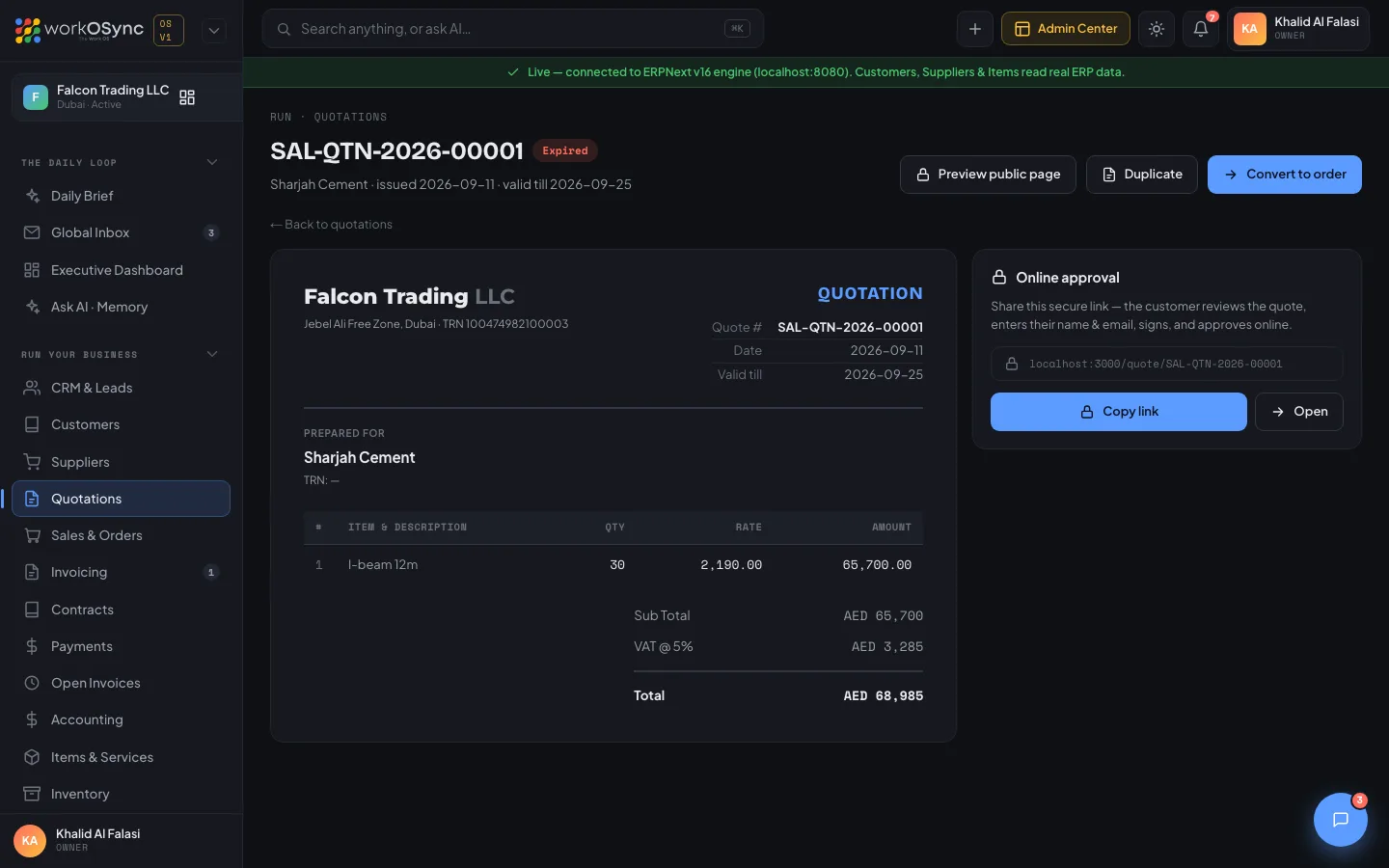Open the Admin Center
Viewport: 1389px width, 868px height.
point(1066,29)
